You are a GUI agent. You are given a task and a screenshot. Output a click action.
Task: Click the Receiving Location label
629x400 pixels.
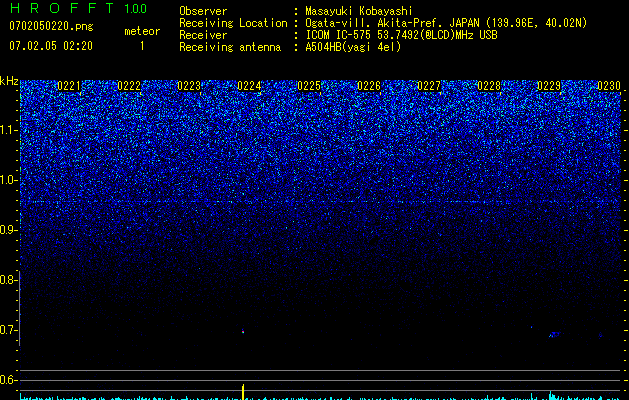pyautogui.click(x=233, y=23)
